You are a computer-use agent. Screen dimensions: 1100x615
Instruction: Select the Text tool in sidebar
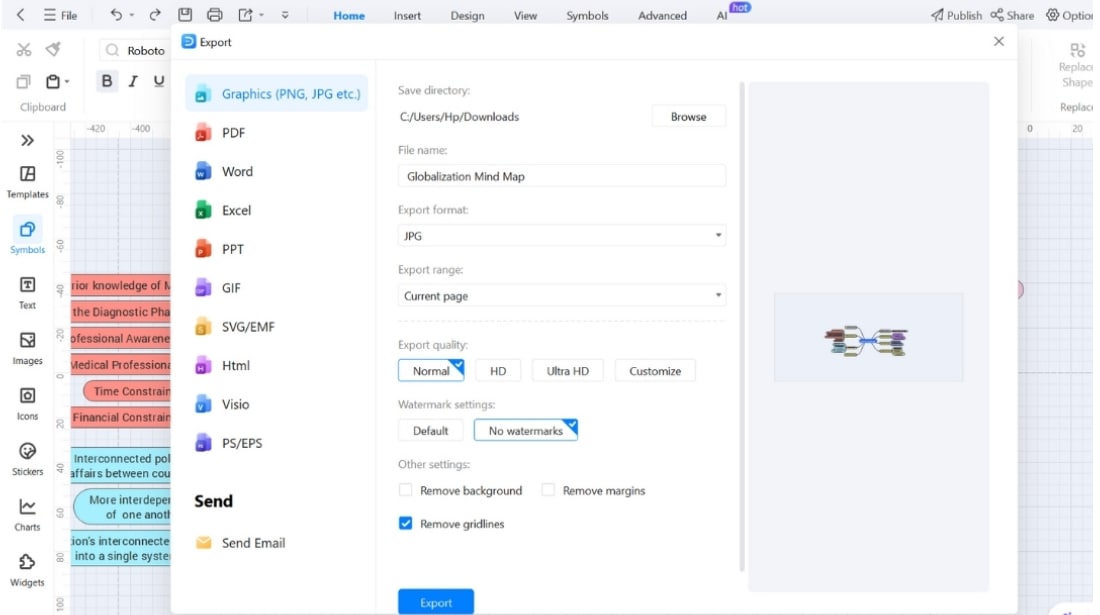click(x=27, y=292)
